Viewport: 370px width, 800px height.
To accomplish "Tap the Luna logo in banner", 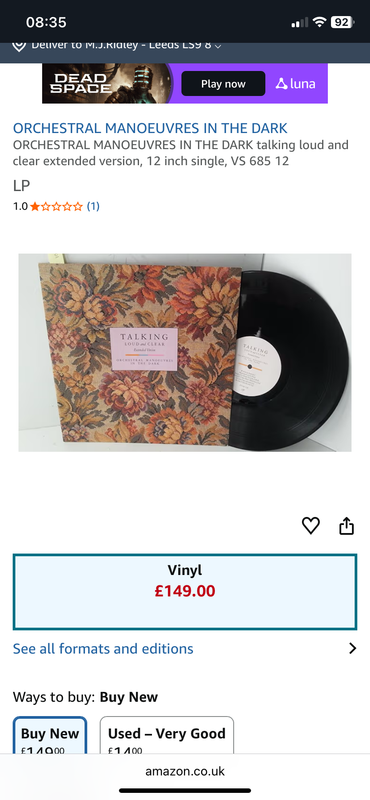I will coord(295,84).
